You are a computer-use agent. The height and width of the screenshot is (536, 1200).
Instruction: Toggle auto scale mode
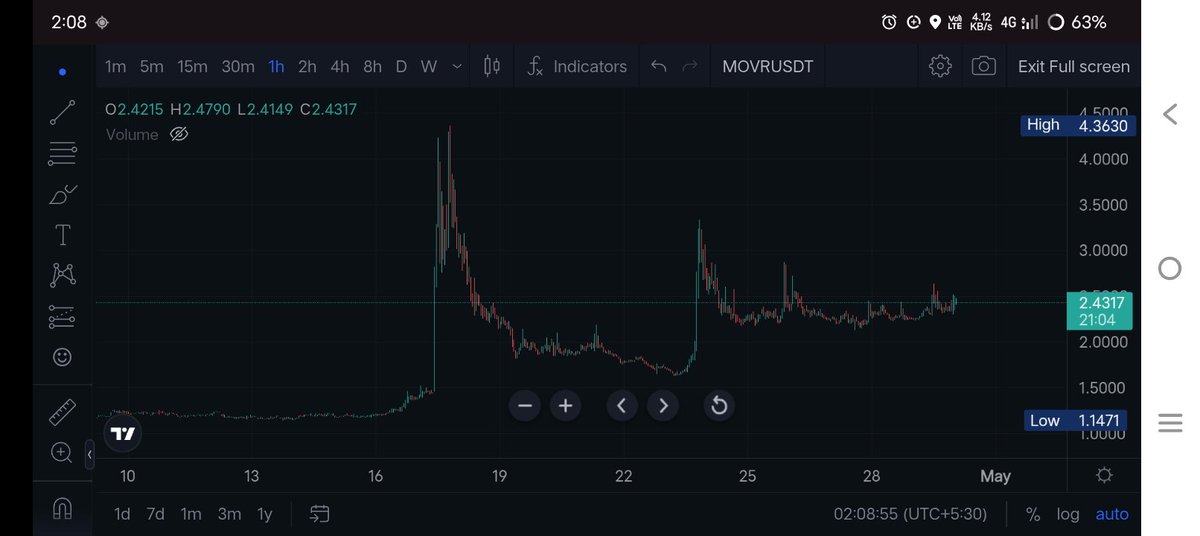(x=1112, y=514)
